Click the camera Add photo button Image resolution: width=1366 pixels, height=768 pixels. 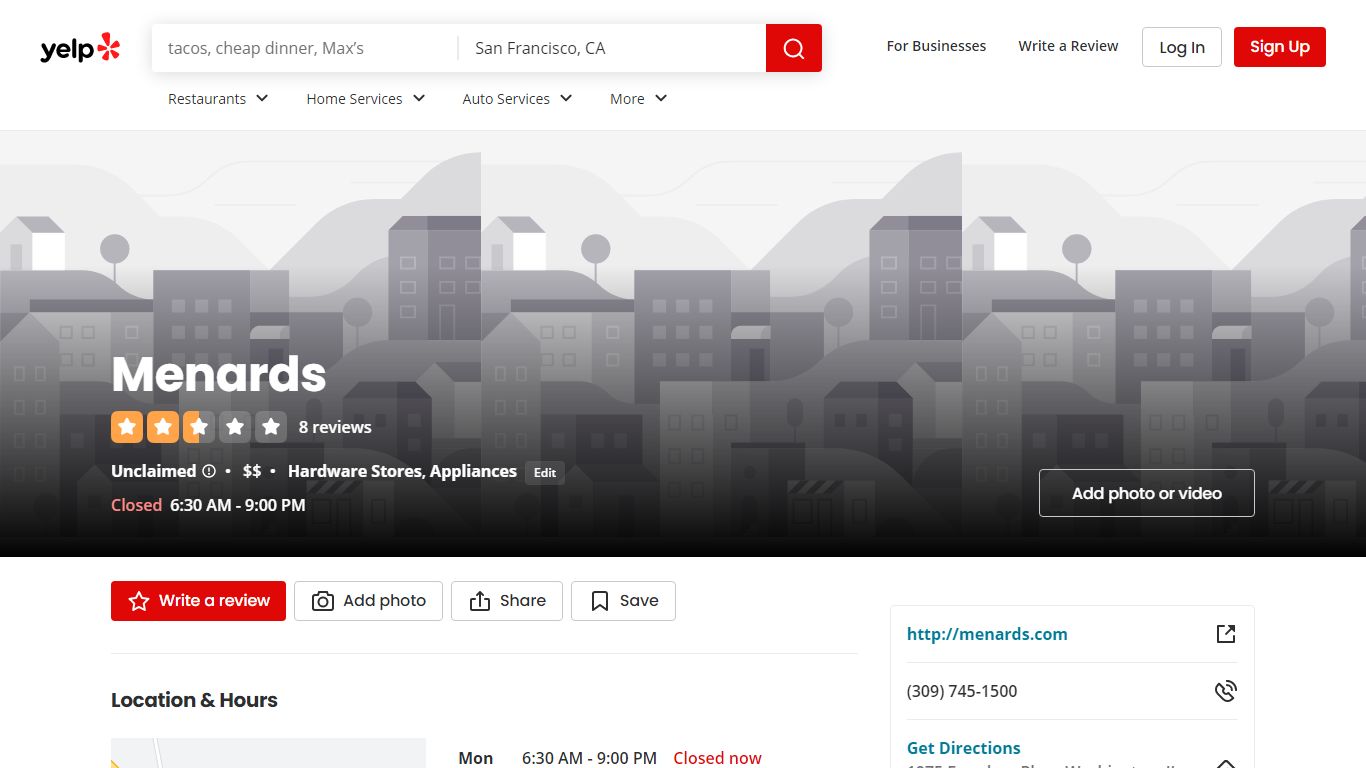click(368, 601)
